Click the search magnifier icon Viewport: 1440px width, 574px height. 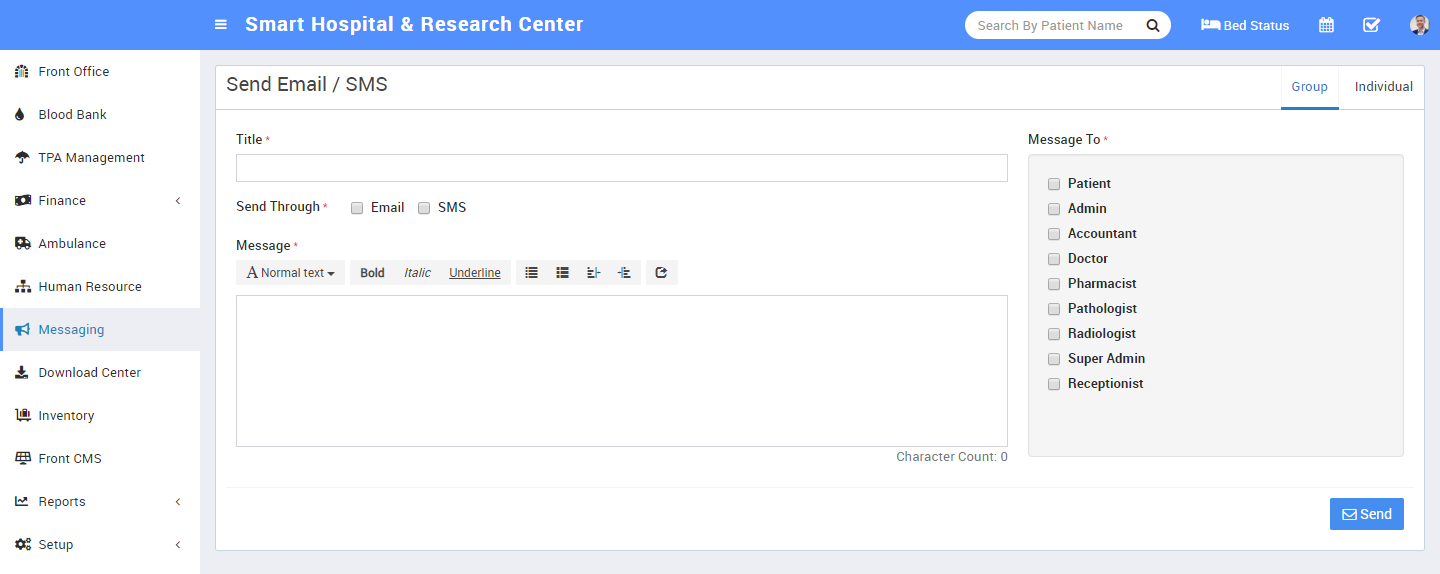[1153, 25]
